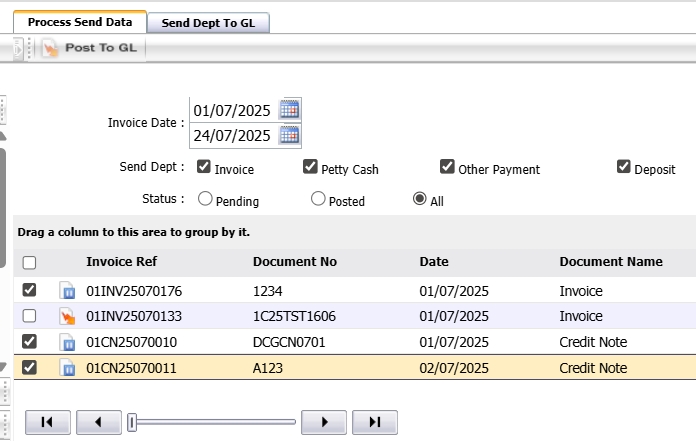This screenshot has height=441, width=696.
Task: Toggle the Other Payment checkbox
Action: [x=447, y=167]
